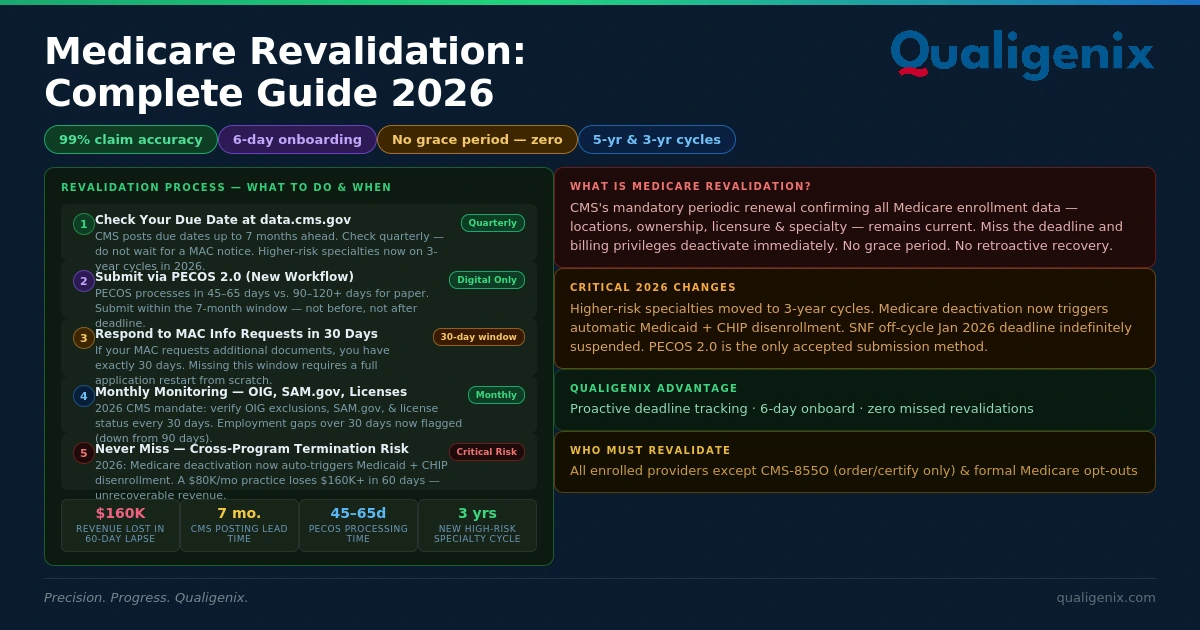The width and height of the screenshot is (1200, 630).
Task: Click the 3 yrs high-risk specialty cycle card
Action: (x=477, y=525)
